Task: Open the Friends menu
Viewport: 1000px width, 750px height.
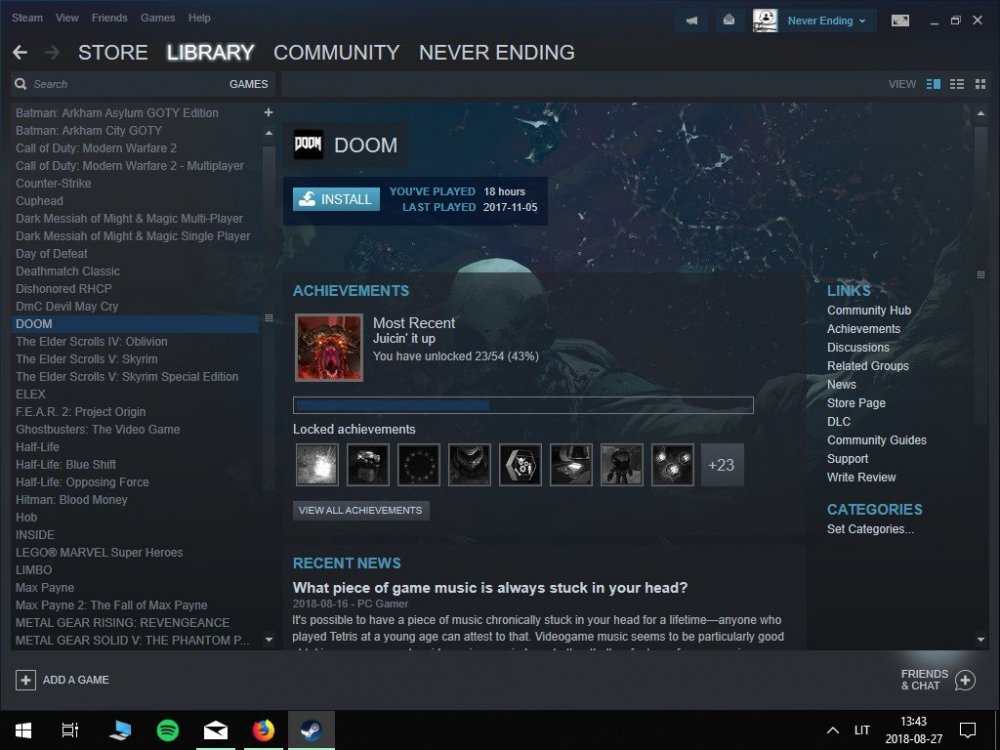Action: pos(110,18)
